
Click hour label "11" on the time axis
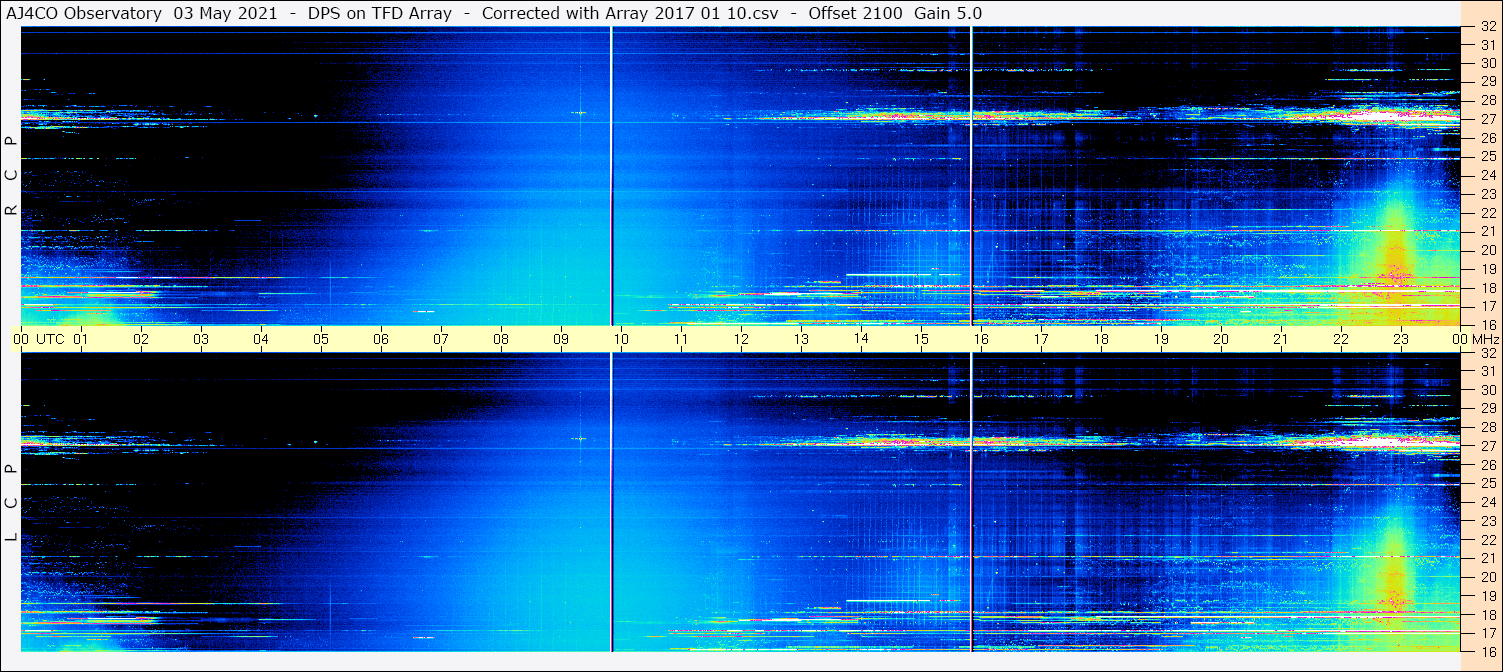click(681, 339)
